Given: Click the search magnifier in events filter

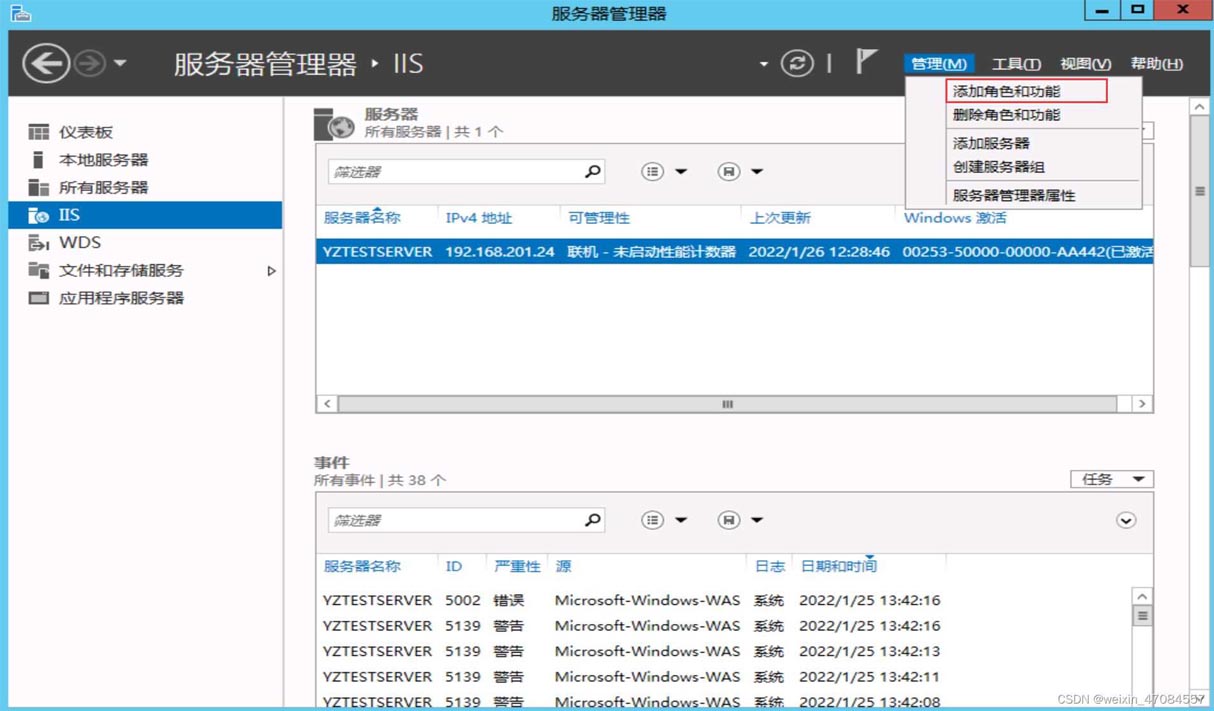Looking at the screenshot, I should coord(593,520).
